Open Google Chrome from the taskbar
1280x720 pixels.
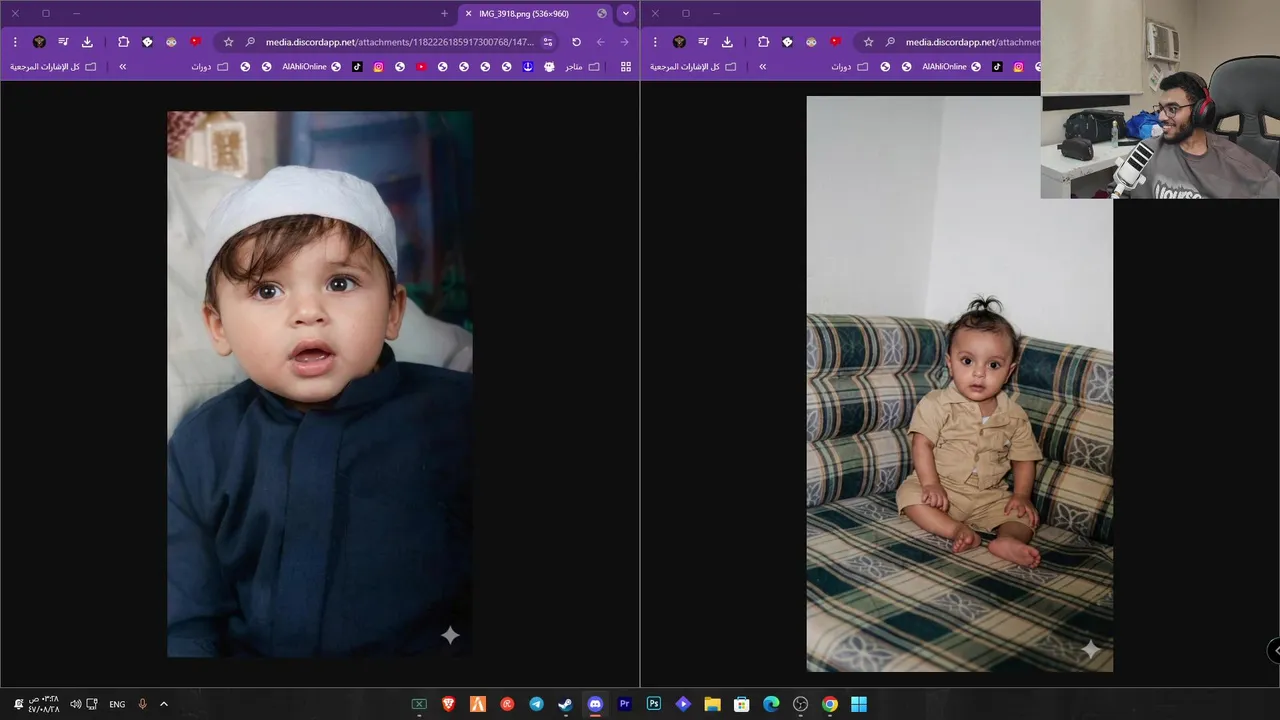pyautogui.click(x=829, y=704)
